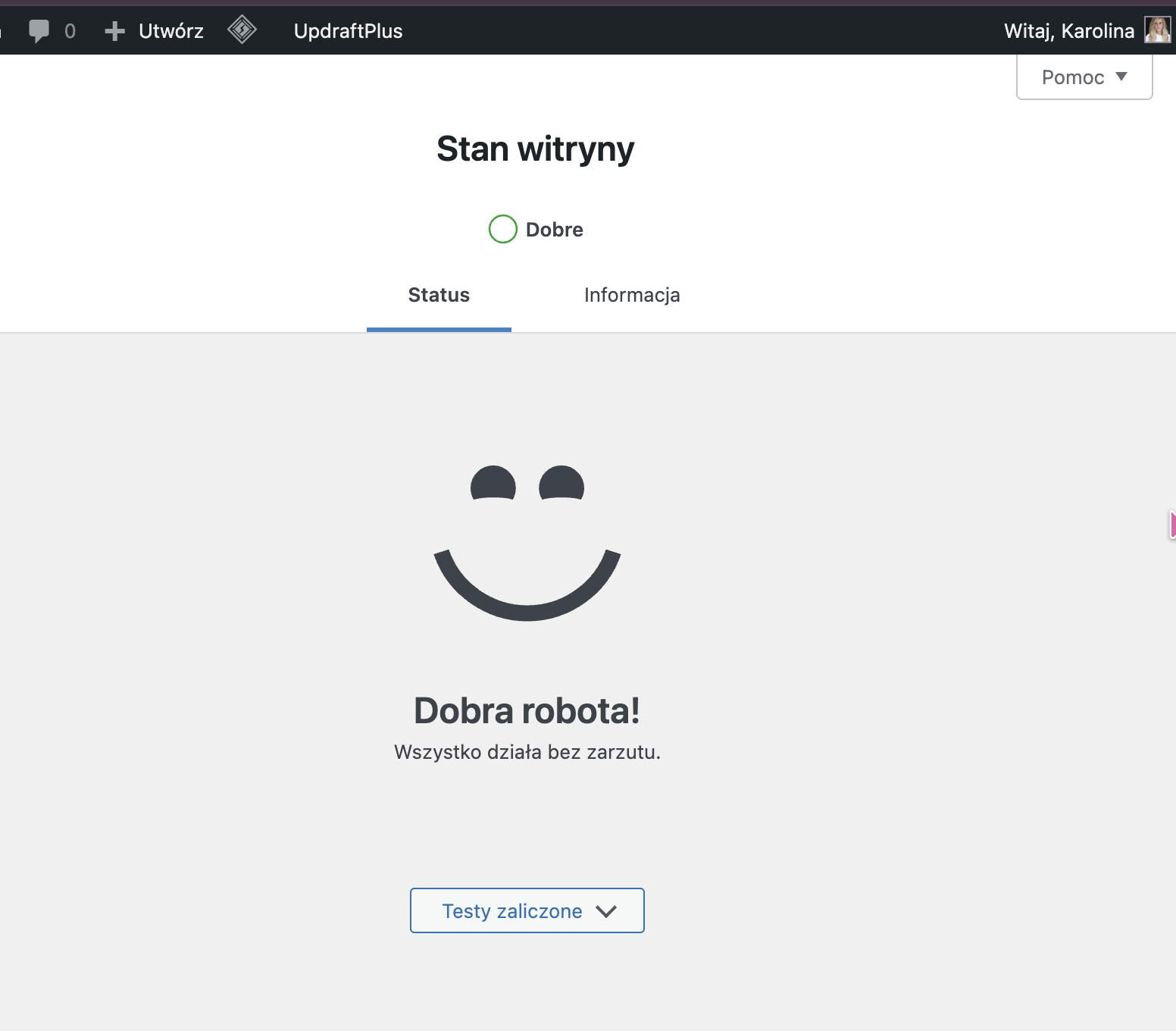Click the plus icon beside Utwórz
Image resolution: width=1176 pixels, height=1031 pixels.
tap(114, 31)
